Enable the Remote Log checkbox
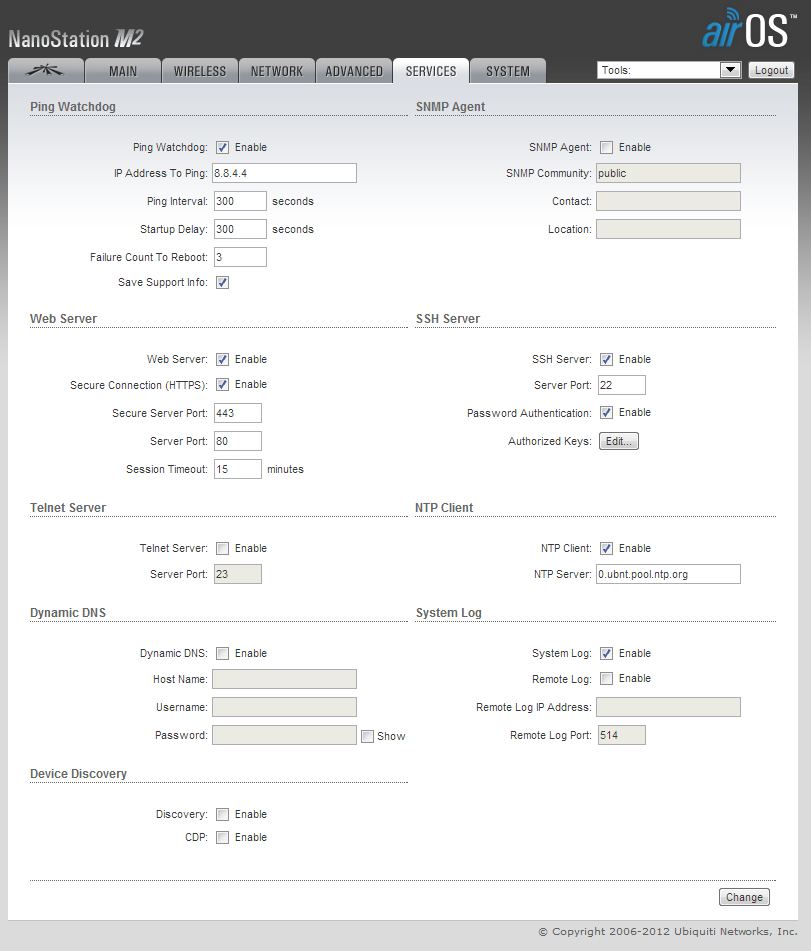Viewport: 811px width, 951px height. (x=607, y=679)
